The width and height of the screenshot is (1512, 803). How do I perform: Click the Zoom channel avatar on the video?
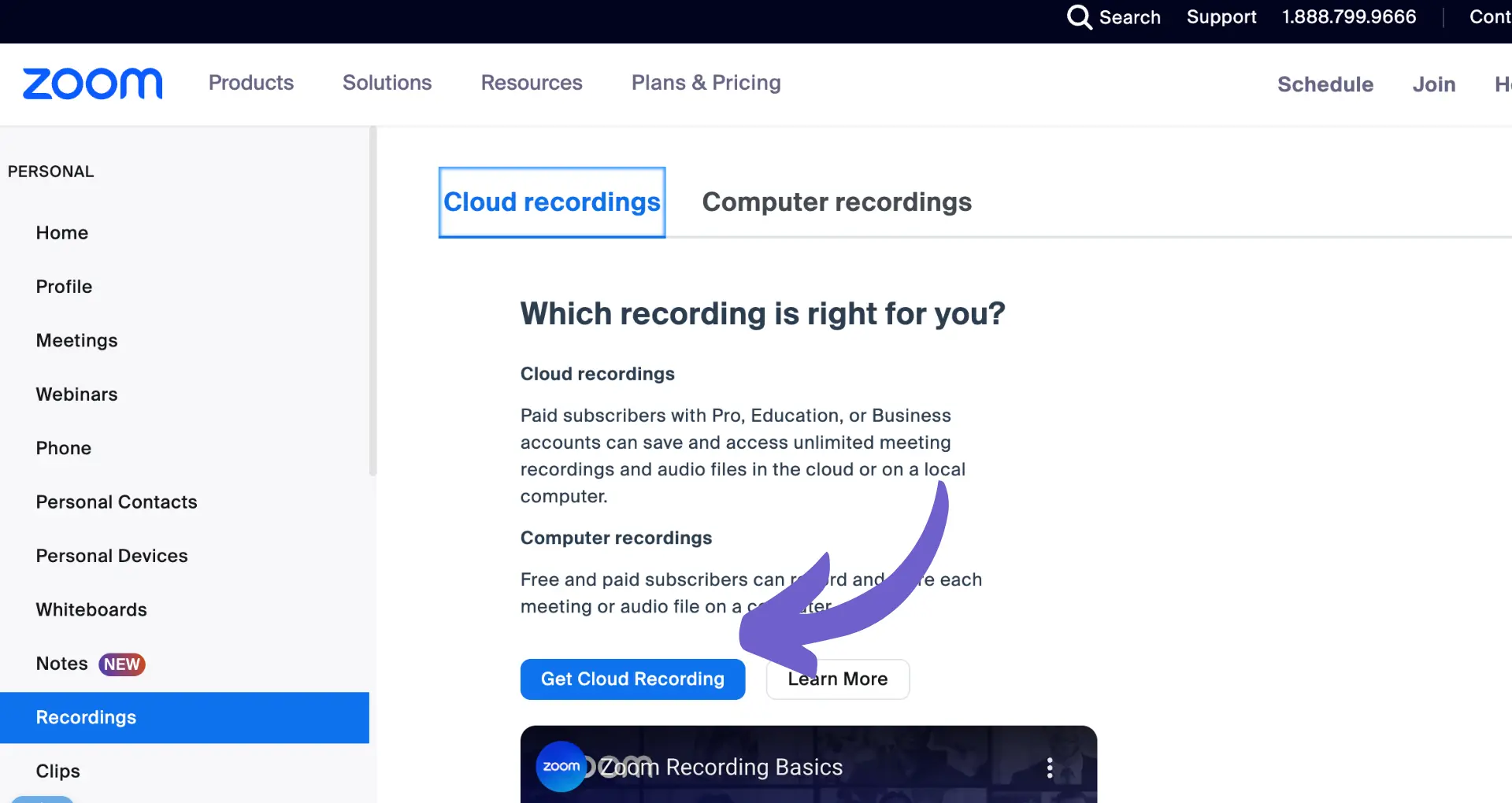pos(561,766)
